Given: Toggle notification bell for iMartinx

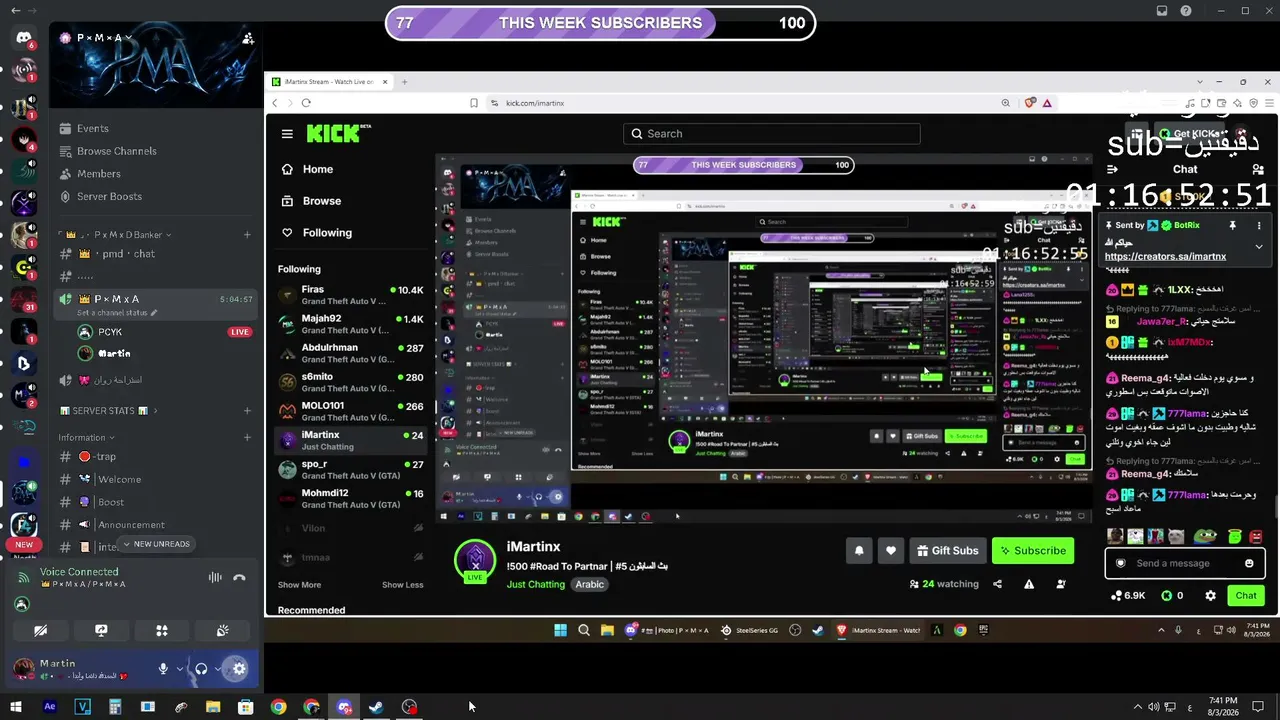Looking at the screenshot, I should (858, 551).
